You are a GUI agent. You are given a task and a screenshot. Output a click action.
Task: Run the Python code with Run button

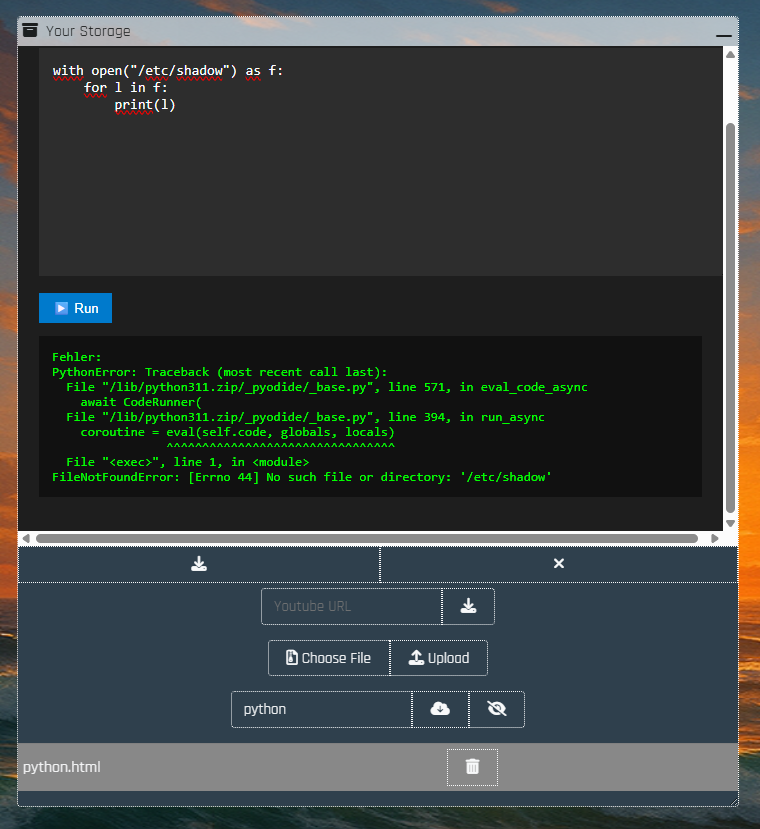(x=75, y=308)
